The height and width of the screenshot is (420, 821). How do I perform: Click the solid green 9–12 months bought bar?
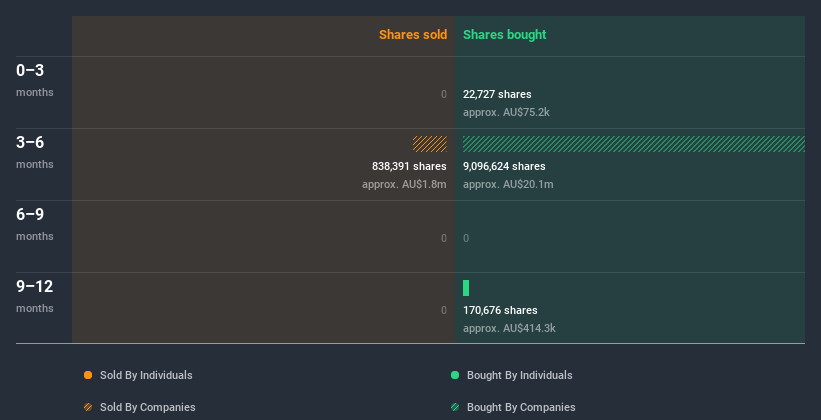pos(466,288)
